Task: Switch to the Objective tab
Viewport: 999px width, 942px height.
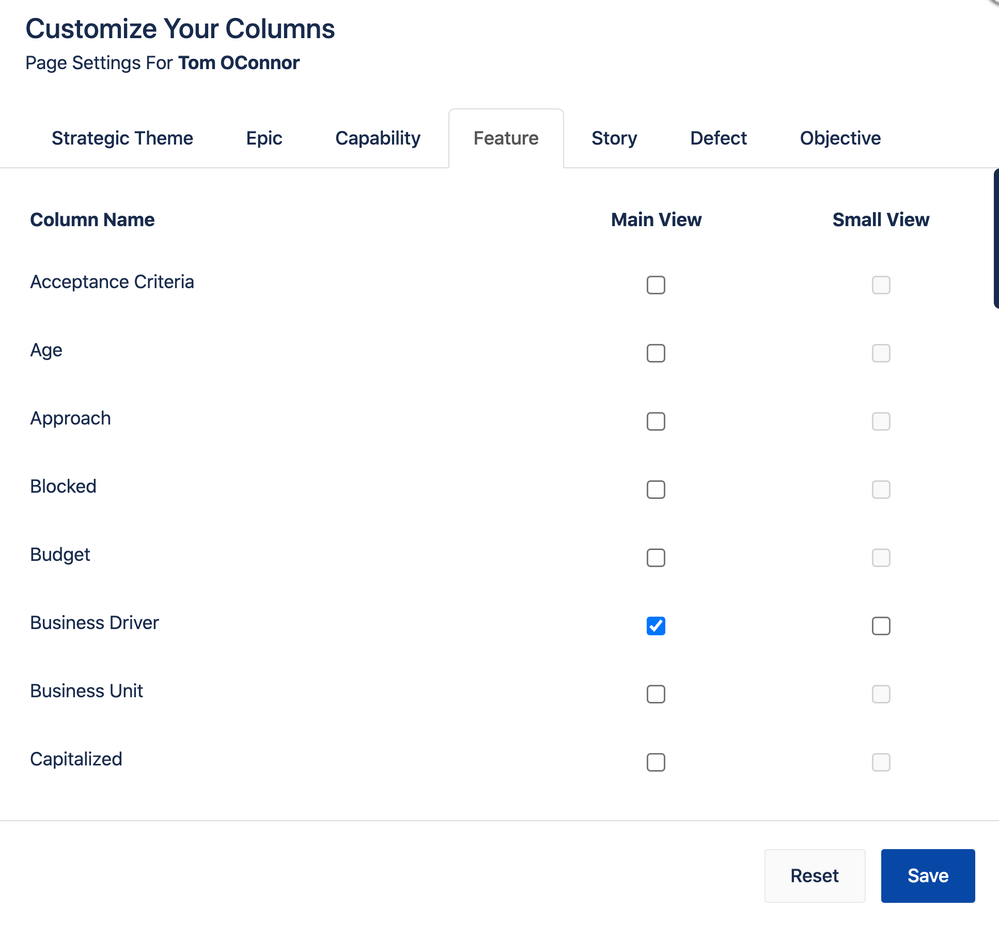Action: 840,138
